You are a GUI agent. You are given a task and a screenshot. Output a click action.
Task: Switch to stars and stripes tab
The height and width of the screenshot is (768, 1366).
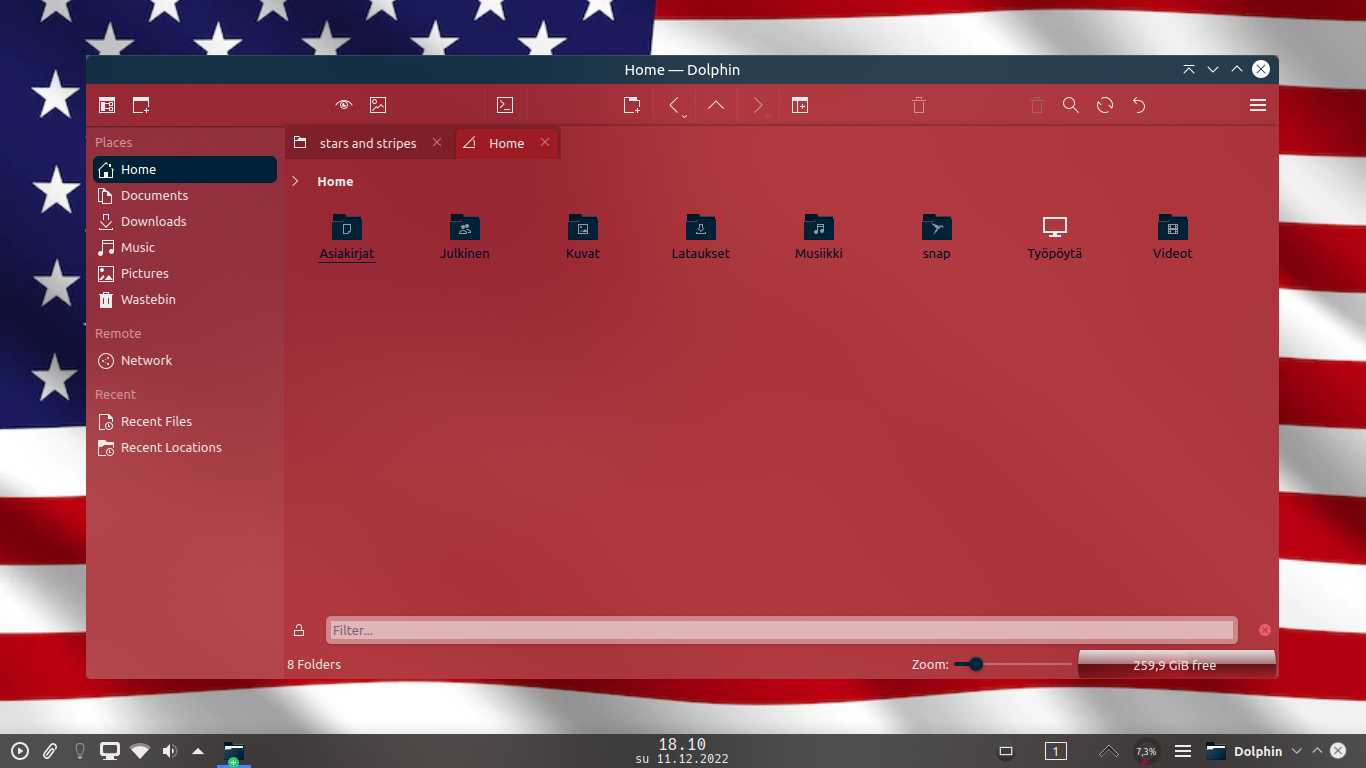(x=368, y=143)
